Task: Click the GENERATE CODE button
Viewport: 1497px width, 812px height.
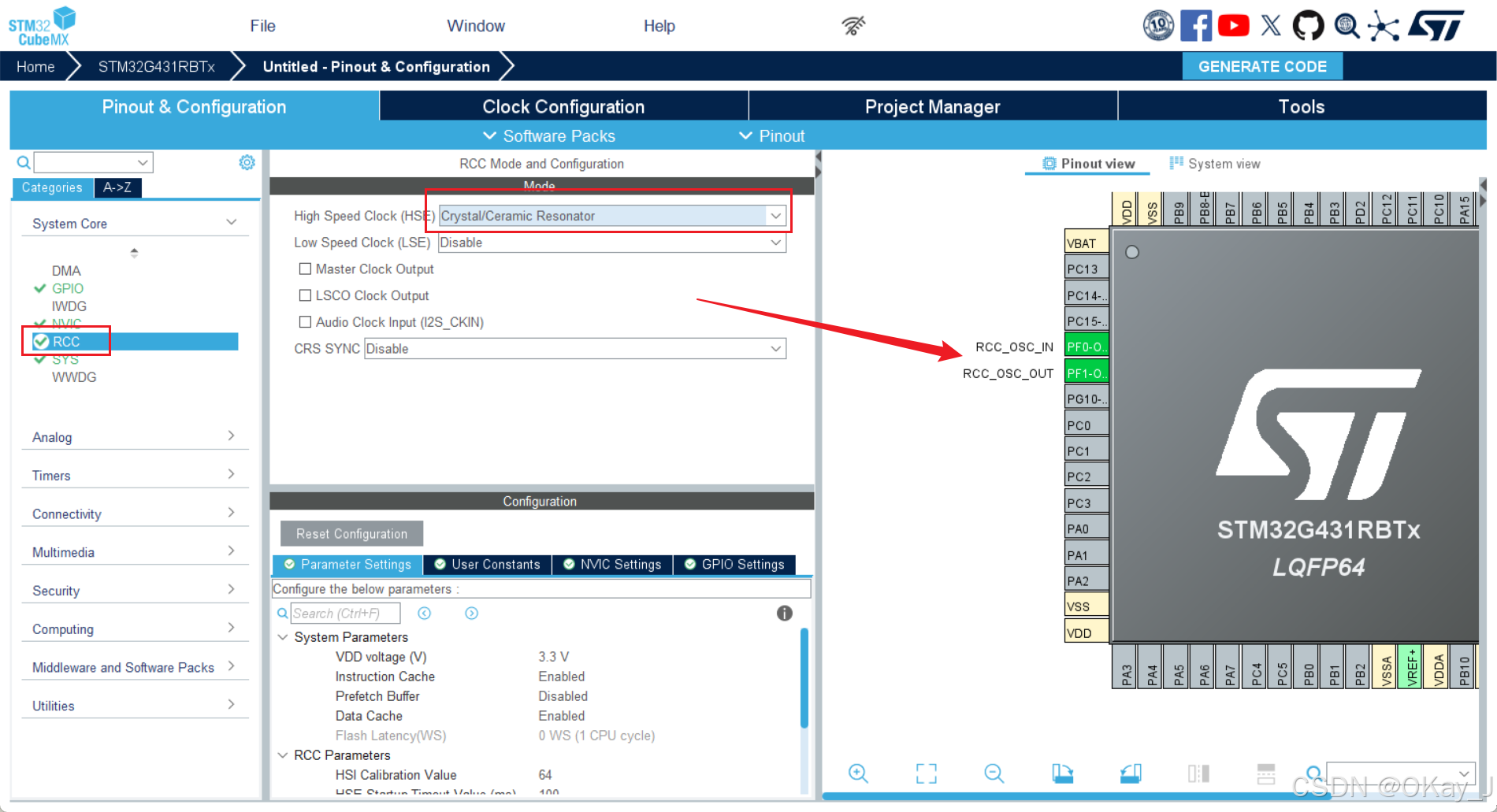Action: (x=1262, y=66)
